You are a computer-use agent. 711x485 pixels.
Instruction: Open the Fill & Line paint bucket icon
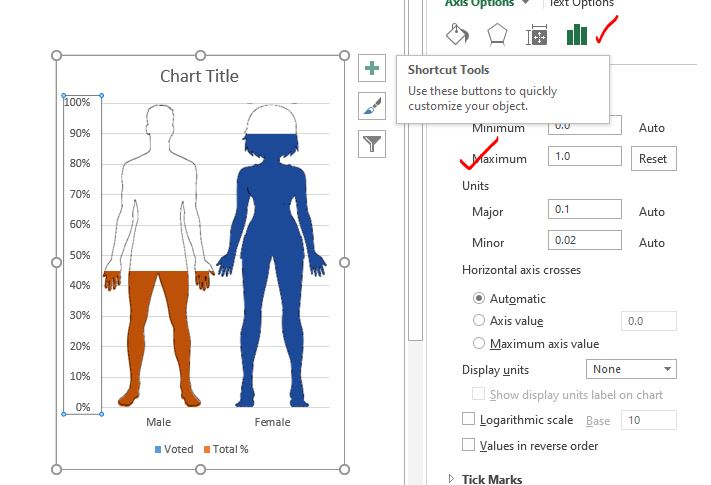pos(457,34)
